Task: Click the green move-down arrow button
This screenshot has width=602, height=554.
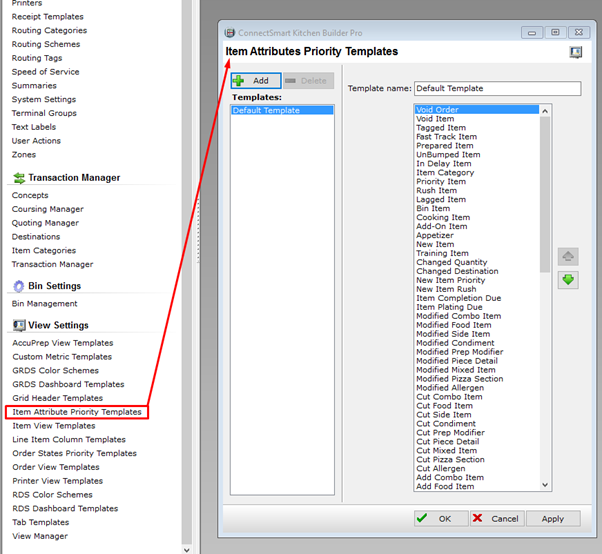Action: [x=568, y=279]
